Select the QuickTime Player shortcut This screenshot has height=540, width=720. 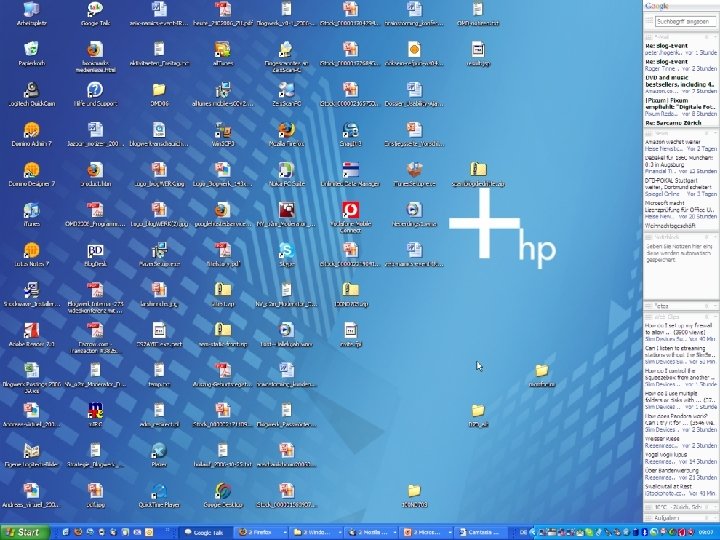tap(159, 495)
